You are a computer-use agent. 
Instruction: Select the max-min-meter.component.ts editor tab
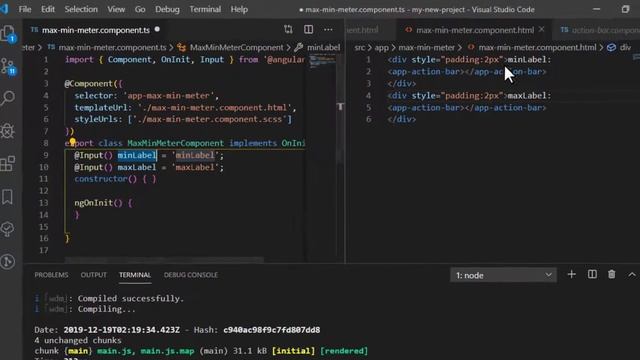[x=96, y=30]
